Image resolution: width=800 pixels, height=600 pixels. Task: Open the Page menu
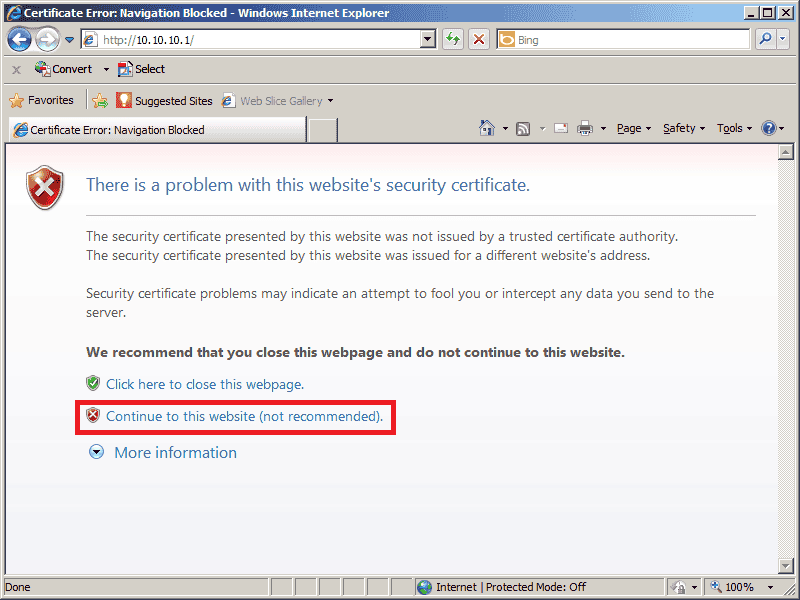[x=634, y=128]
